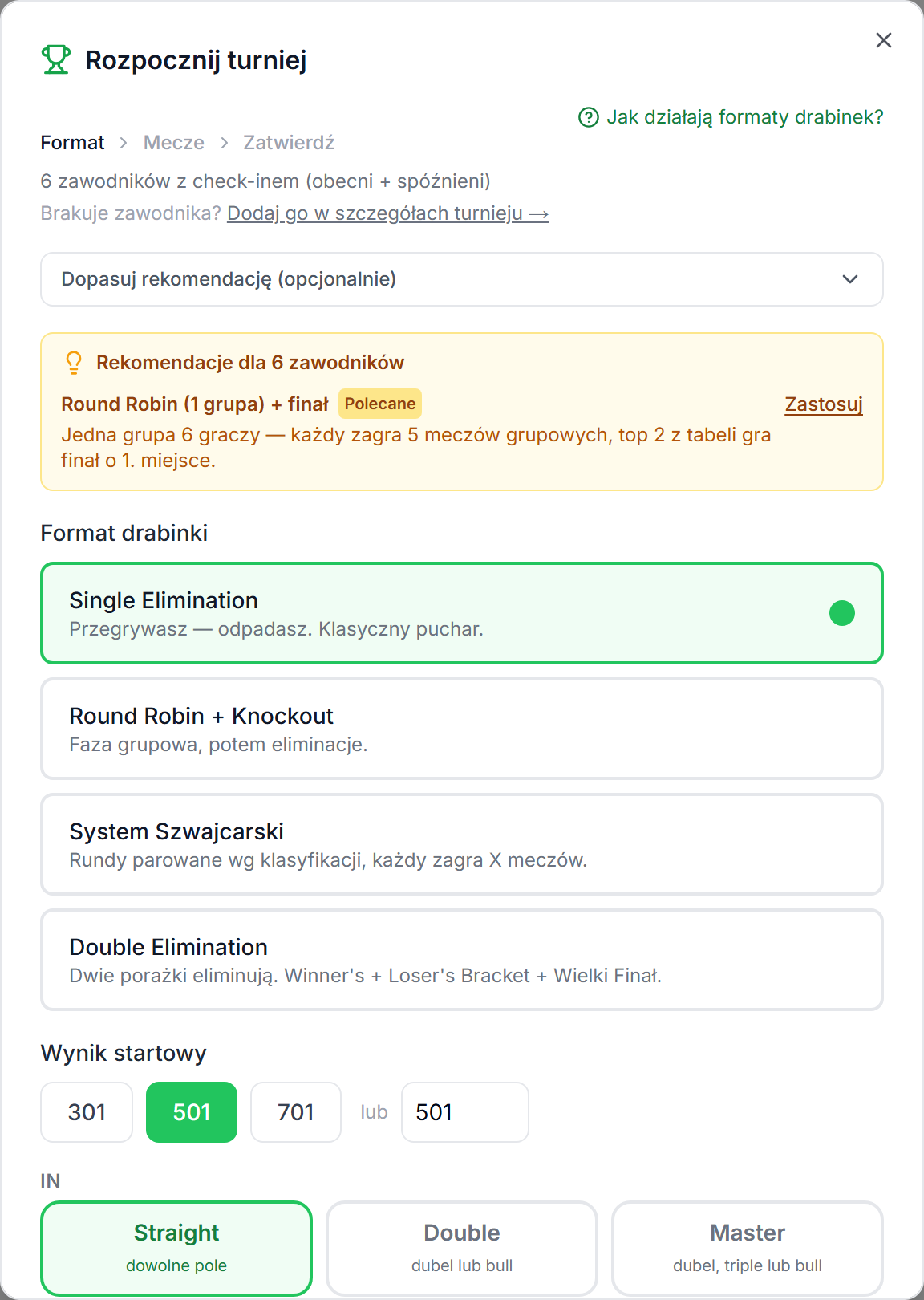Click the custom starting score field
Screen dimensions: 924x1300
(x=465, y=1112)
